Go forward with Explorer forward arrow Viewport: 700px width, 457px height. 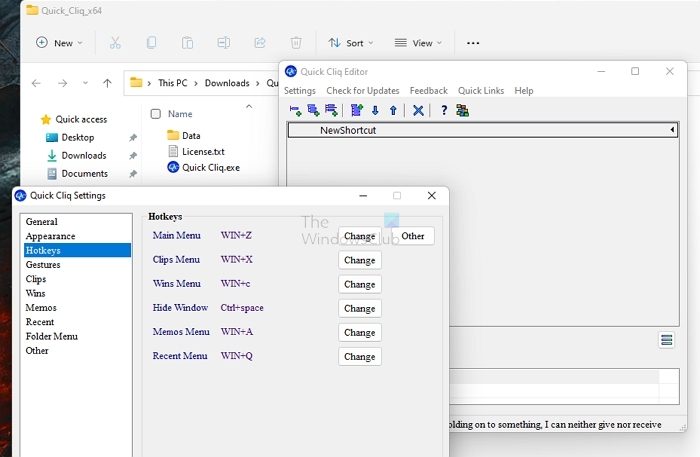(62, 83)
